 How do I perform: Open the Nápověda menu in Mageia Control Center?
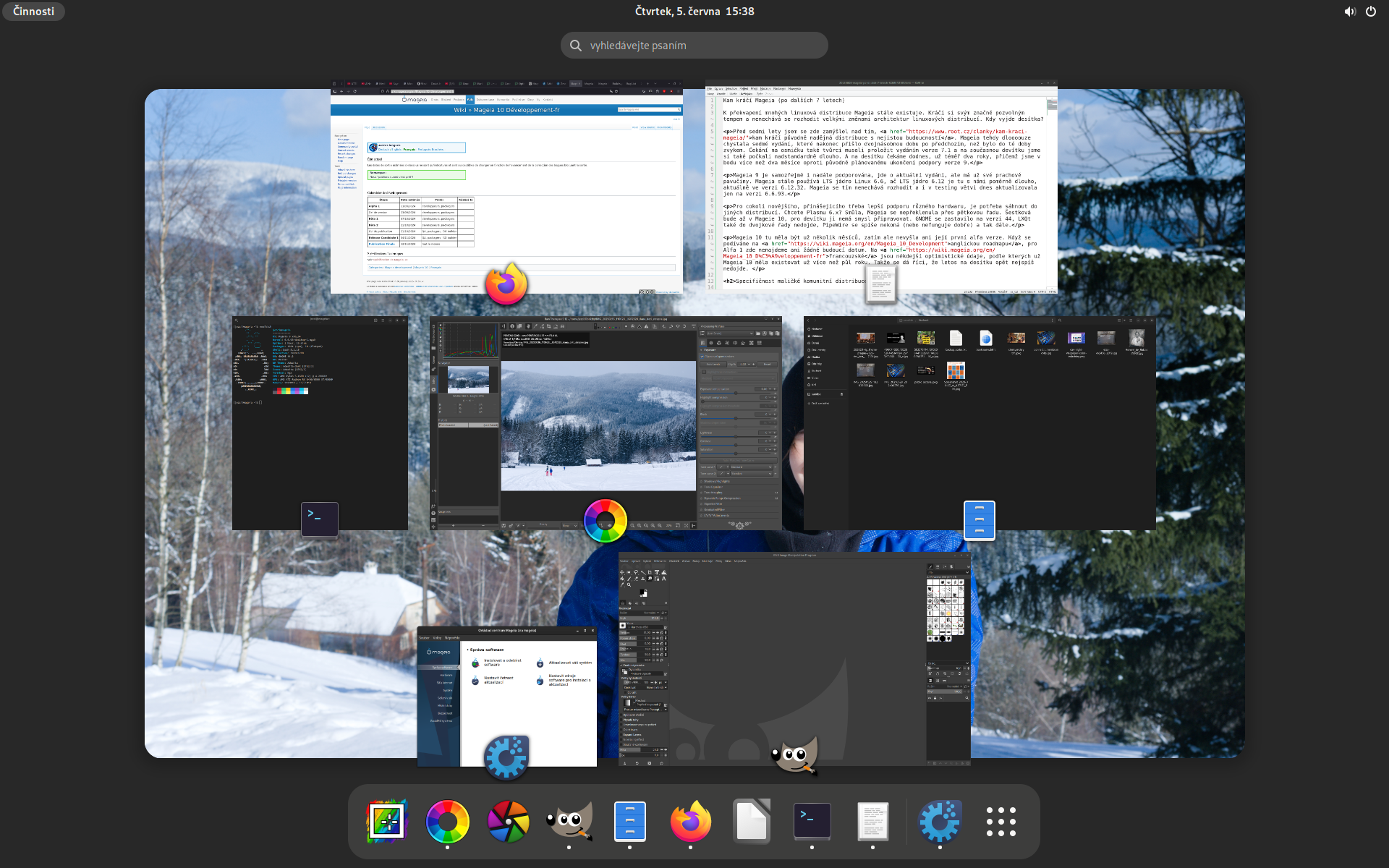coord(452,638)
